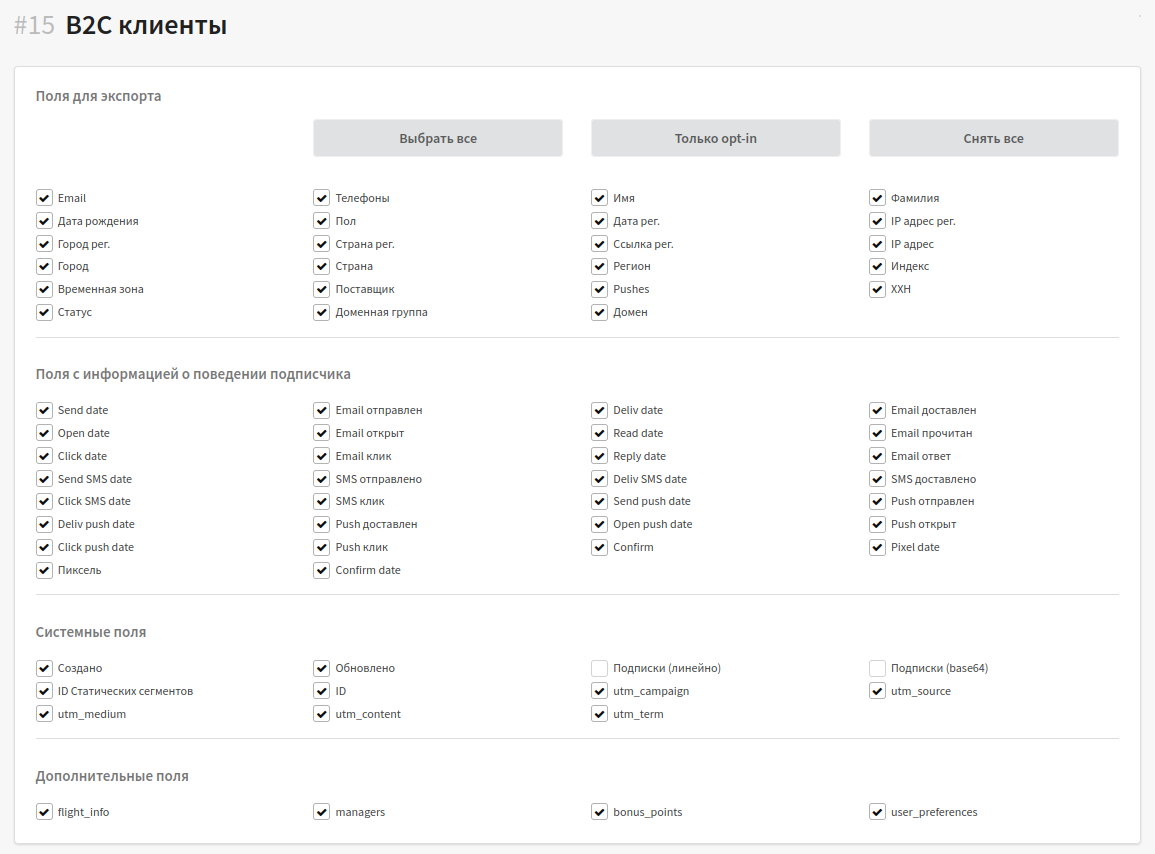Enable the 'Подписки (линейно)' checkbox
The width and height of the screenshot is (1155, 854).
(599, 668)
